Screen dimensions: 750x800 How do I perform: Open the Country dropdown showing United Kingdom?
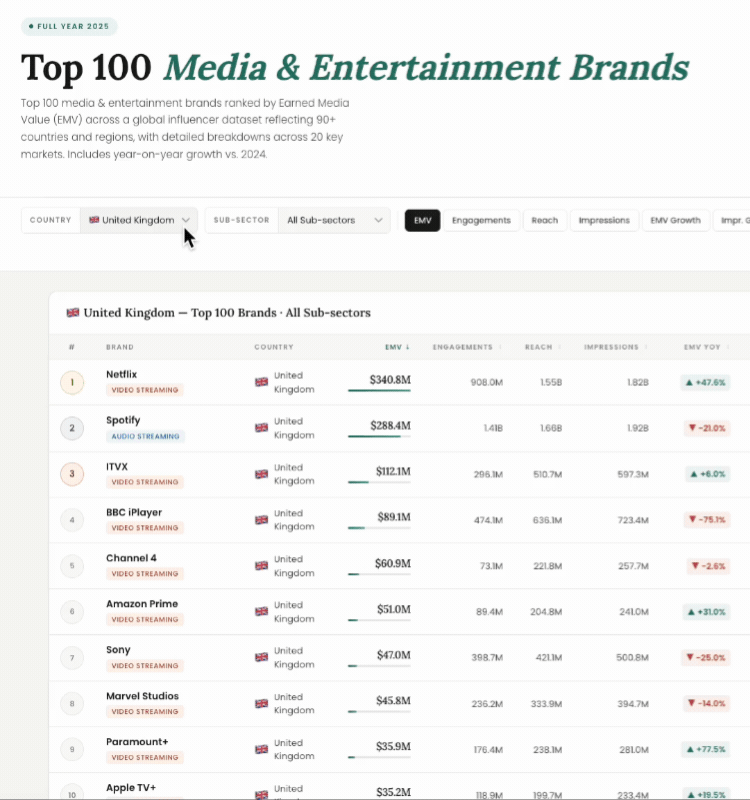pyautogui.click(x=139, y=220)
